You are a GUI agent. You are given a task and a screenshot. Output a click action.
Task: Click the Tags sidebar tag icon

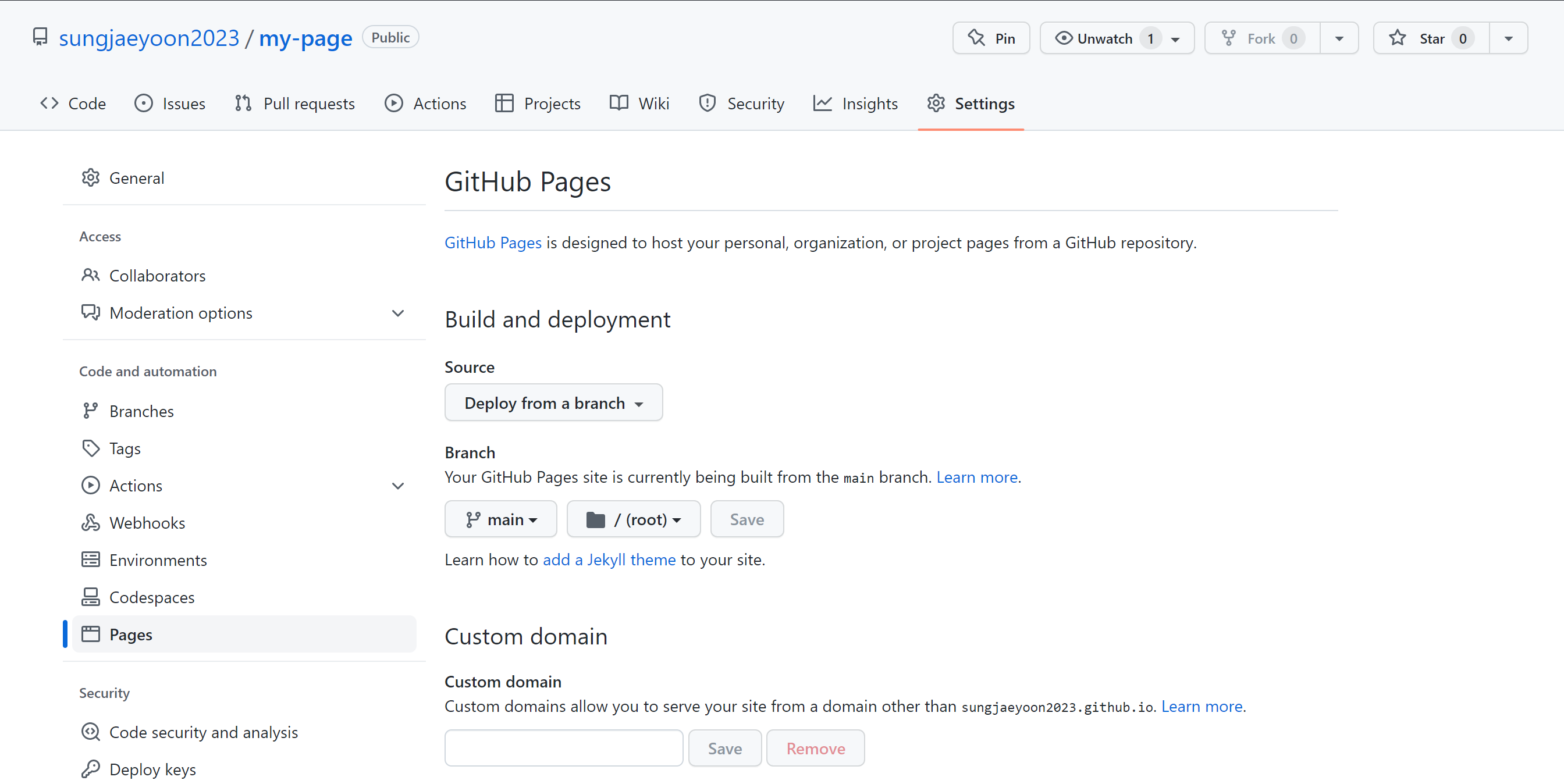90,448
